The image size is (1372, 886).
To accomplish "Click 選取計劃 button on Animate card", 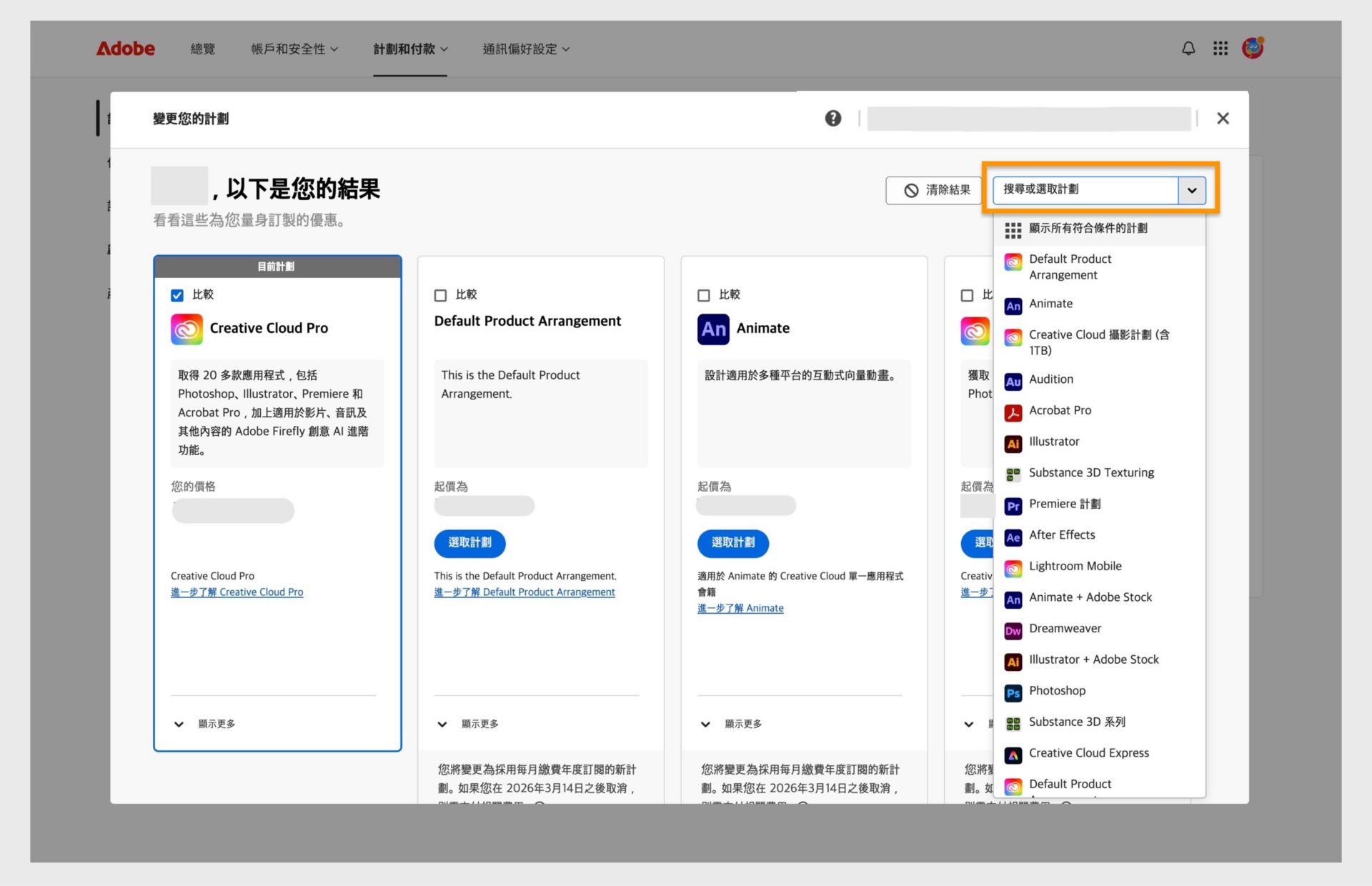I will [x=732, y=543].
